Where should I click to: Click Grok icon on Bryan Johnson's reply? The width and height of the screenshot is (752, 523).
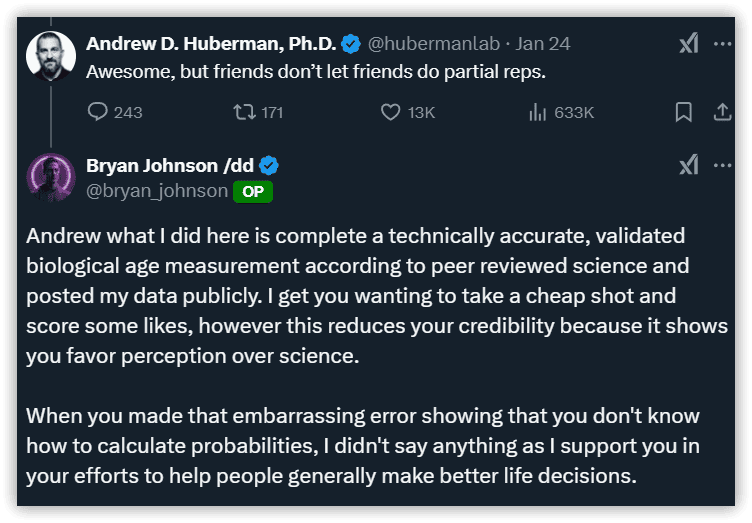point(689,165)
